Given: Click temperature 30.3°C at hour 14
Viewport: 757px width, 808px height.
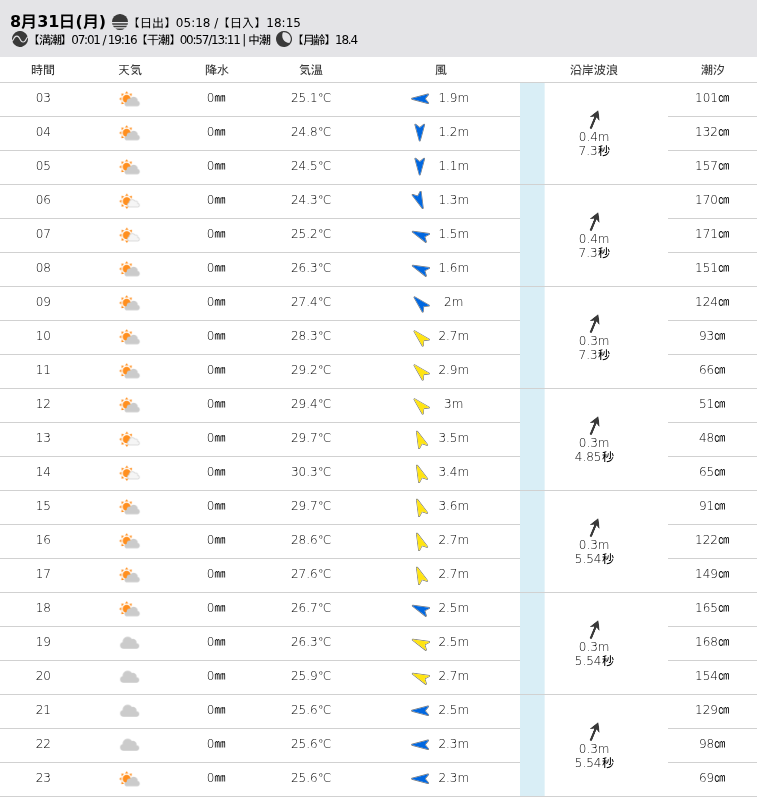Looking at the screenshot, I should click(x=311, y=472).
